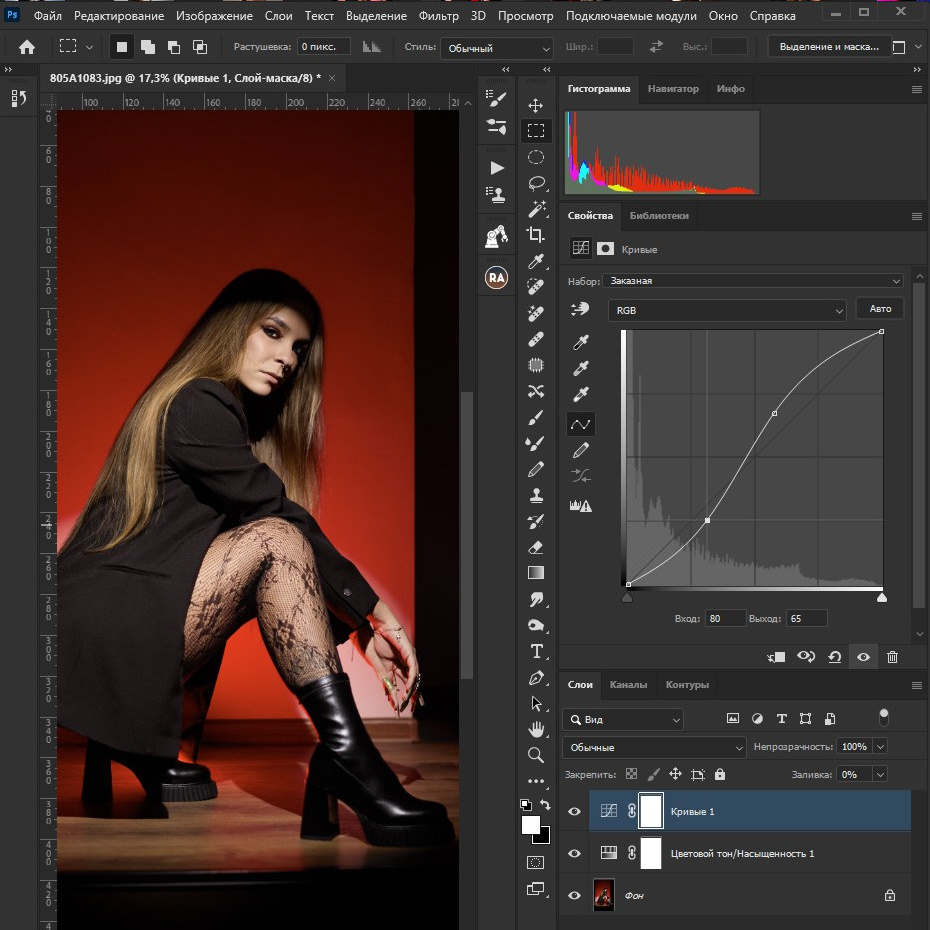Click the foreground color swatch

[x=530, y=825]
